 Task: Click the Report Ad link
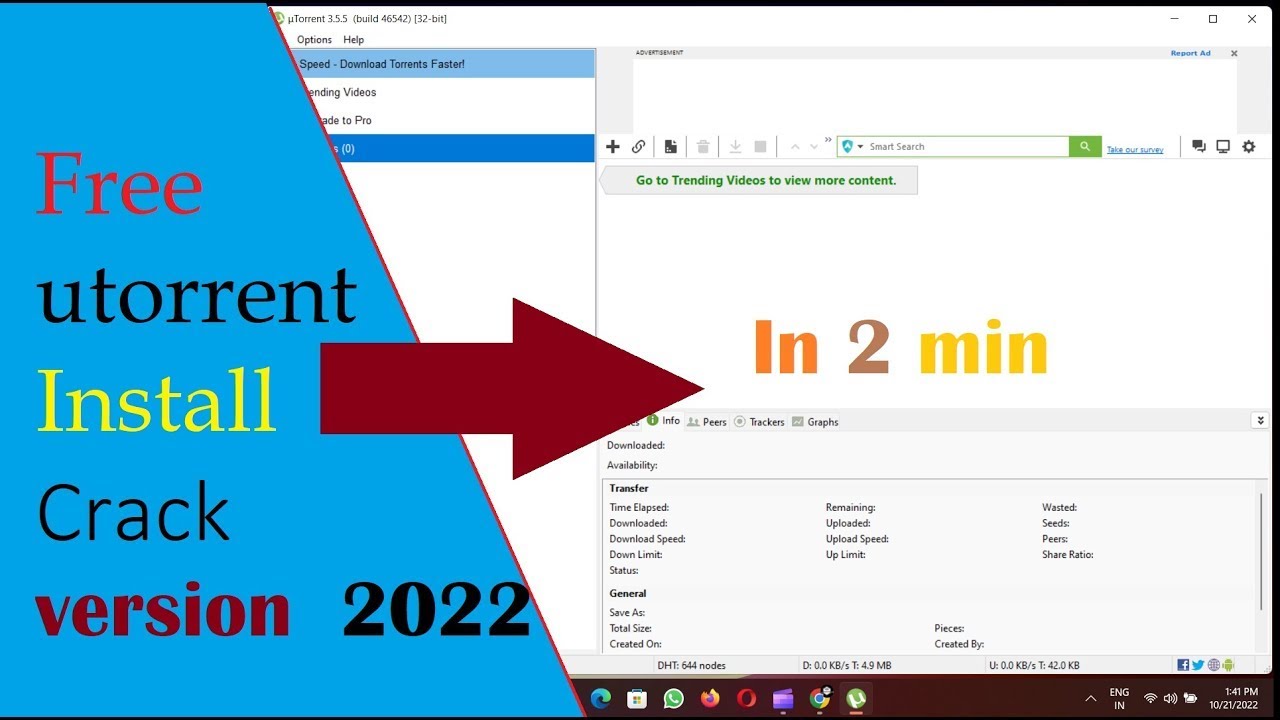(x=1190, y=53)
